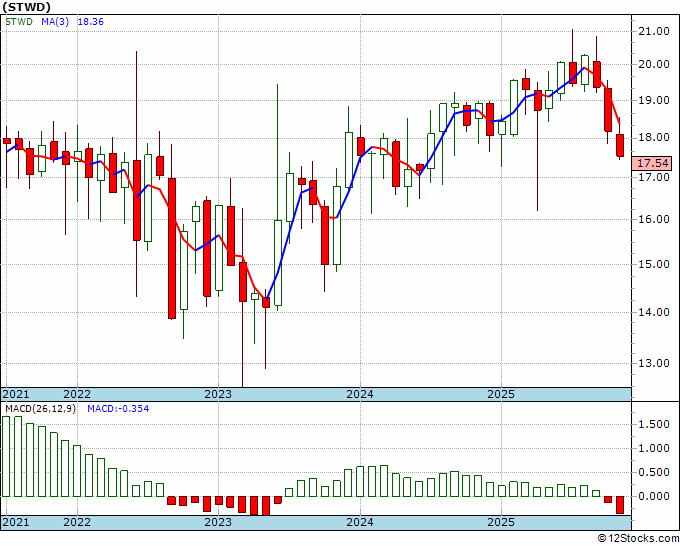
Task: Click the 20.00 price axis label
Action: (654, 65)
